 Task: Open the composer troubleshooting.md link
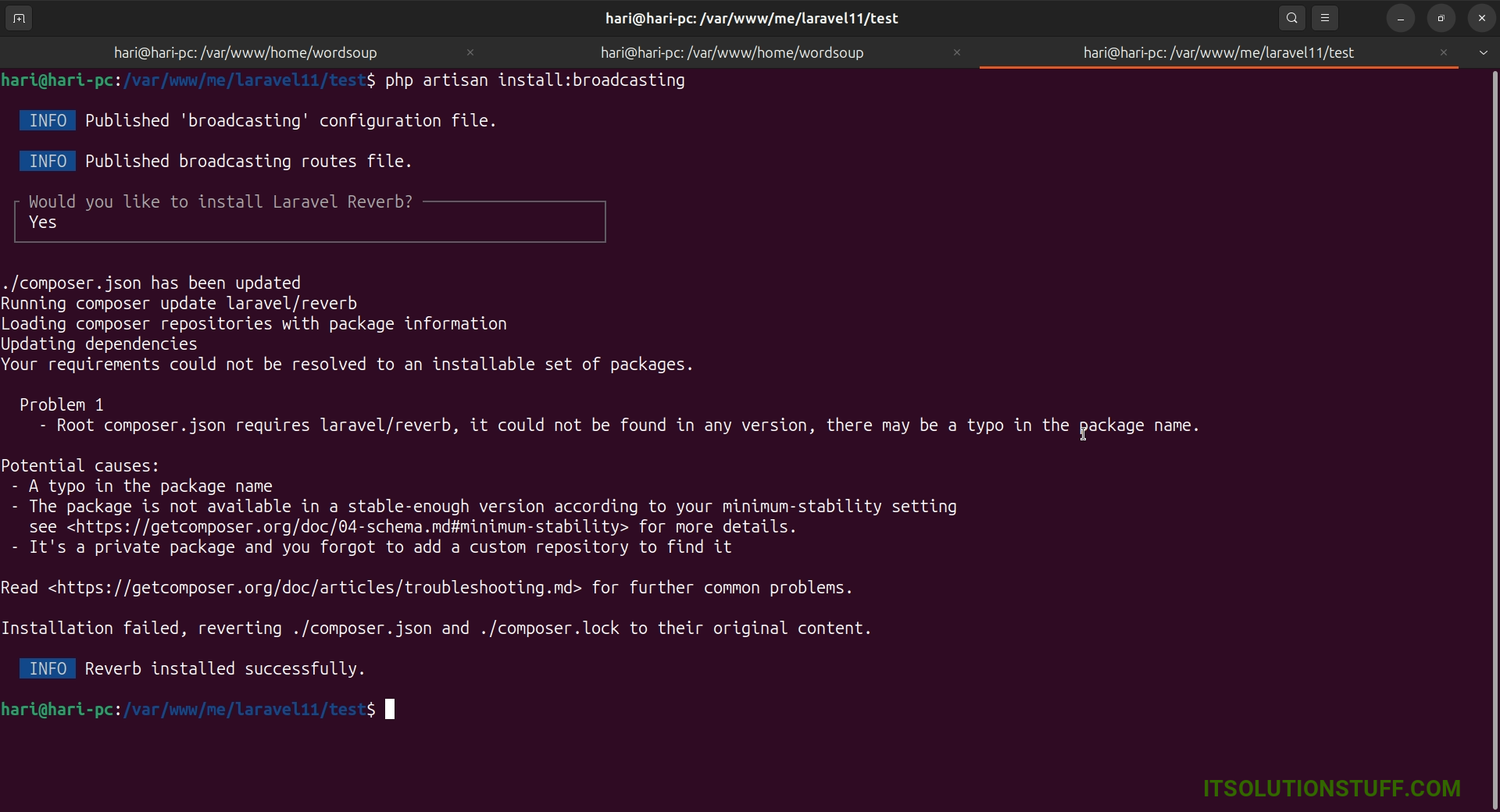(x=315, y=588)
